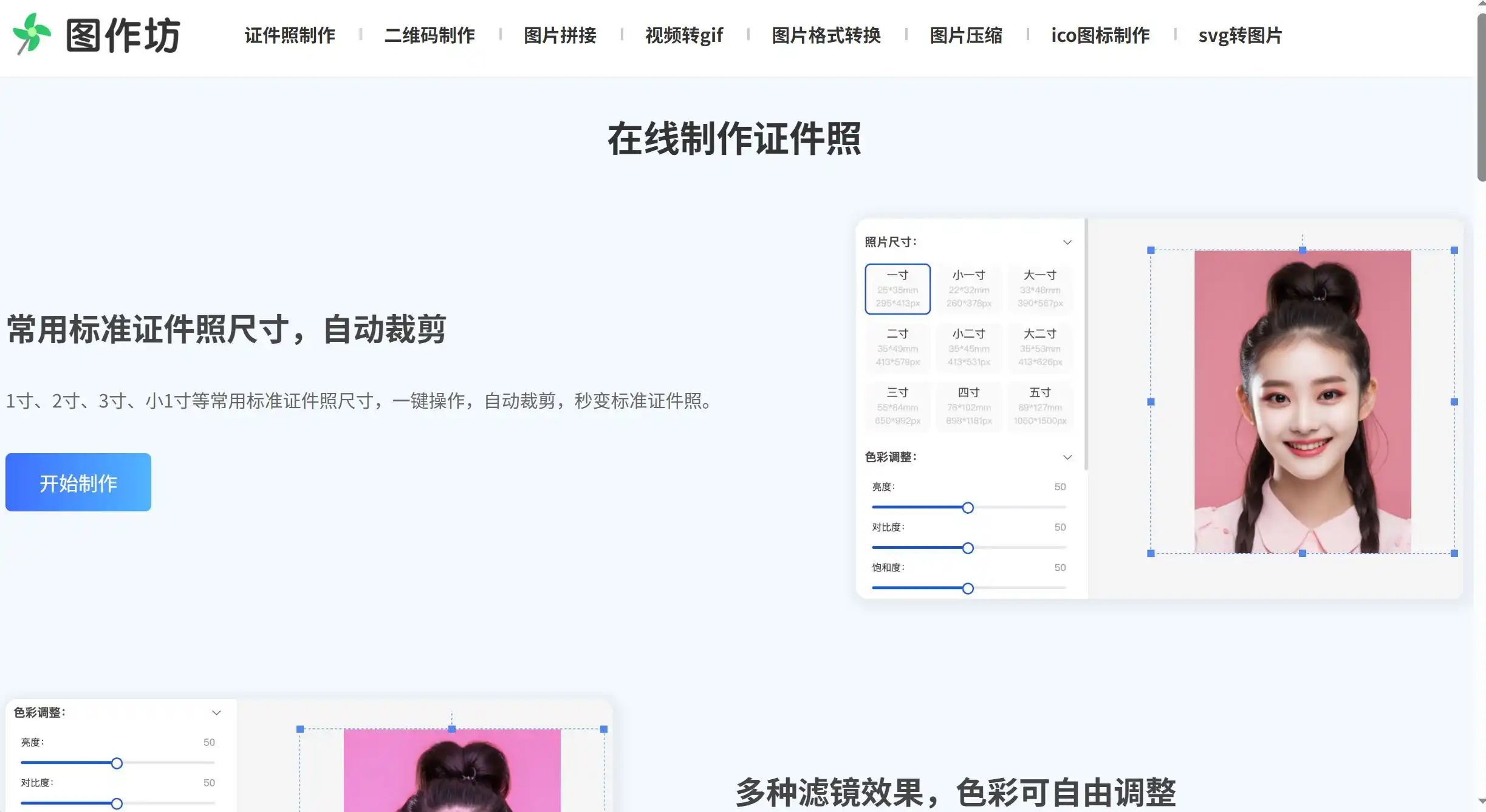The width and height of the screenshot is (1486, 812).
Task: Open the 视频转gif tool
Action: point(684,35)
